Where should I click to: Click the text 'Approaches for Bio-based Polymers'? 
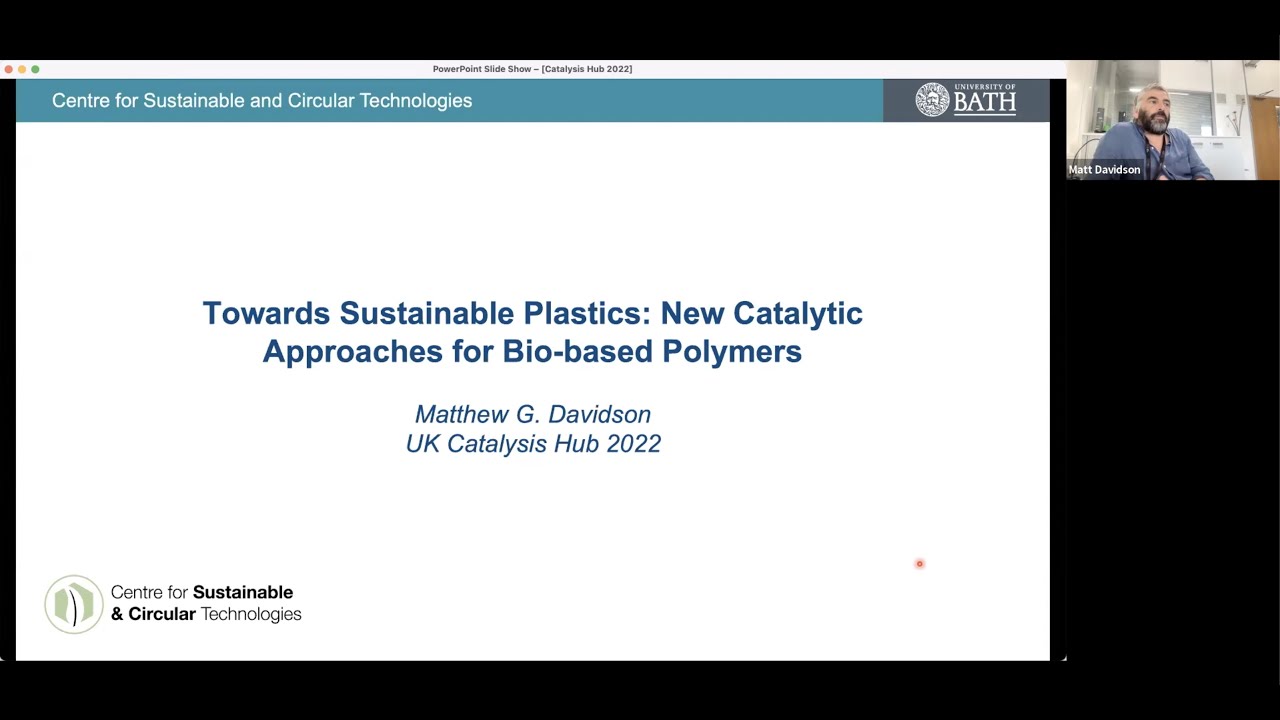(x=532, y=351)
